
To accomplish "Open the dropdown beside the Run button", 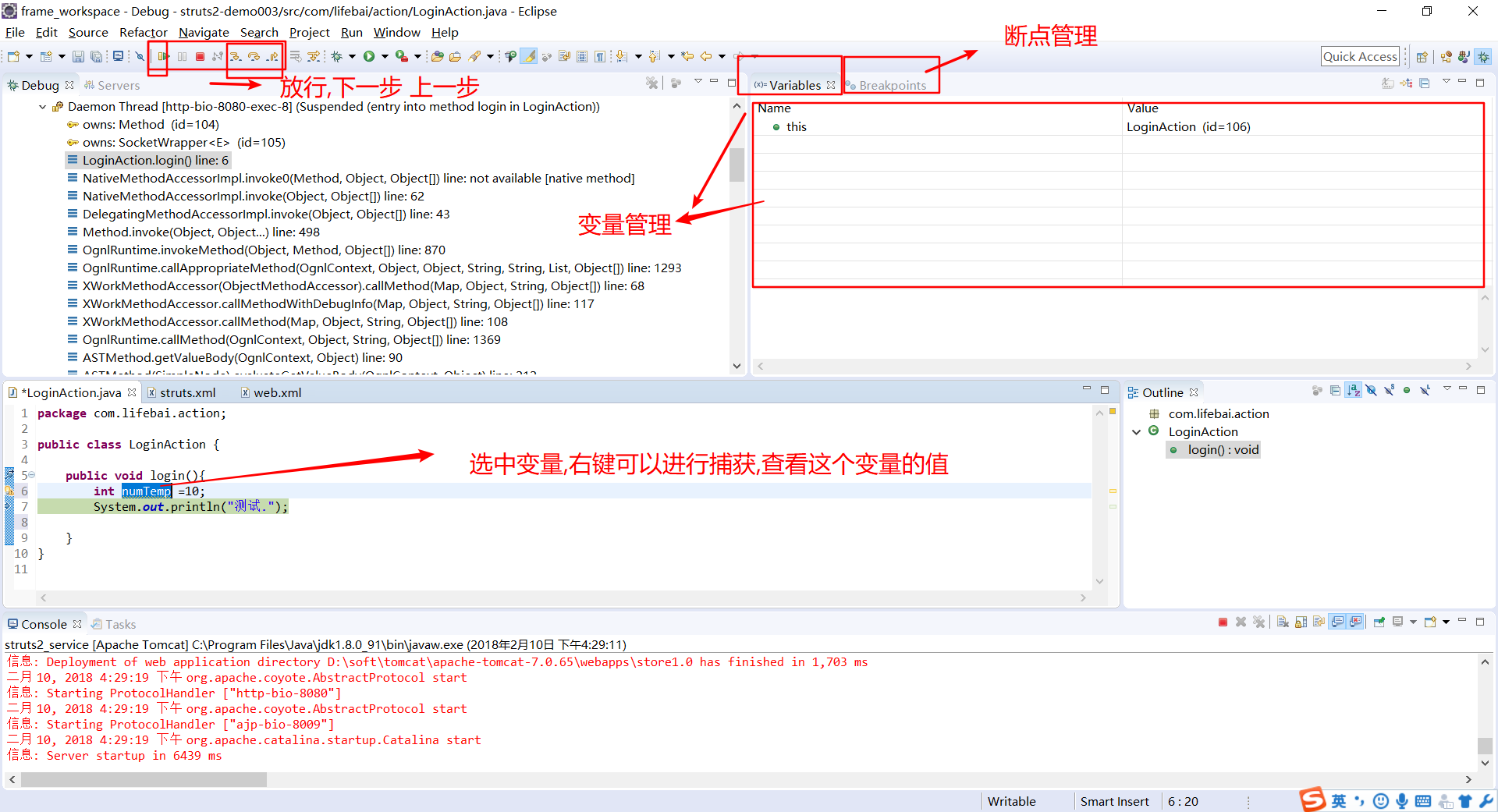I will (385, 56).
